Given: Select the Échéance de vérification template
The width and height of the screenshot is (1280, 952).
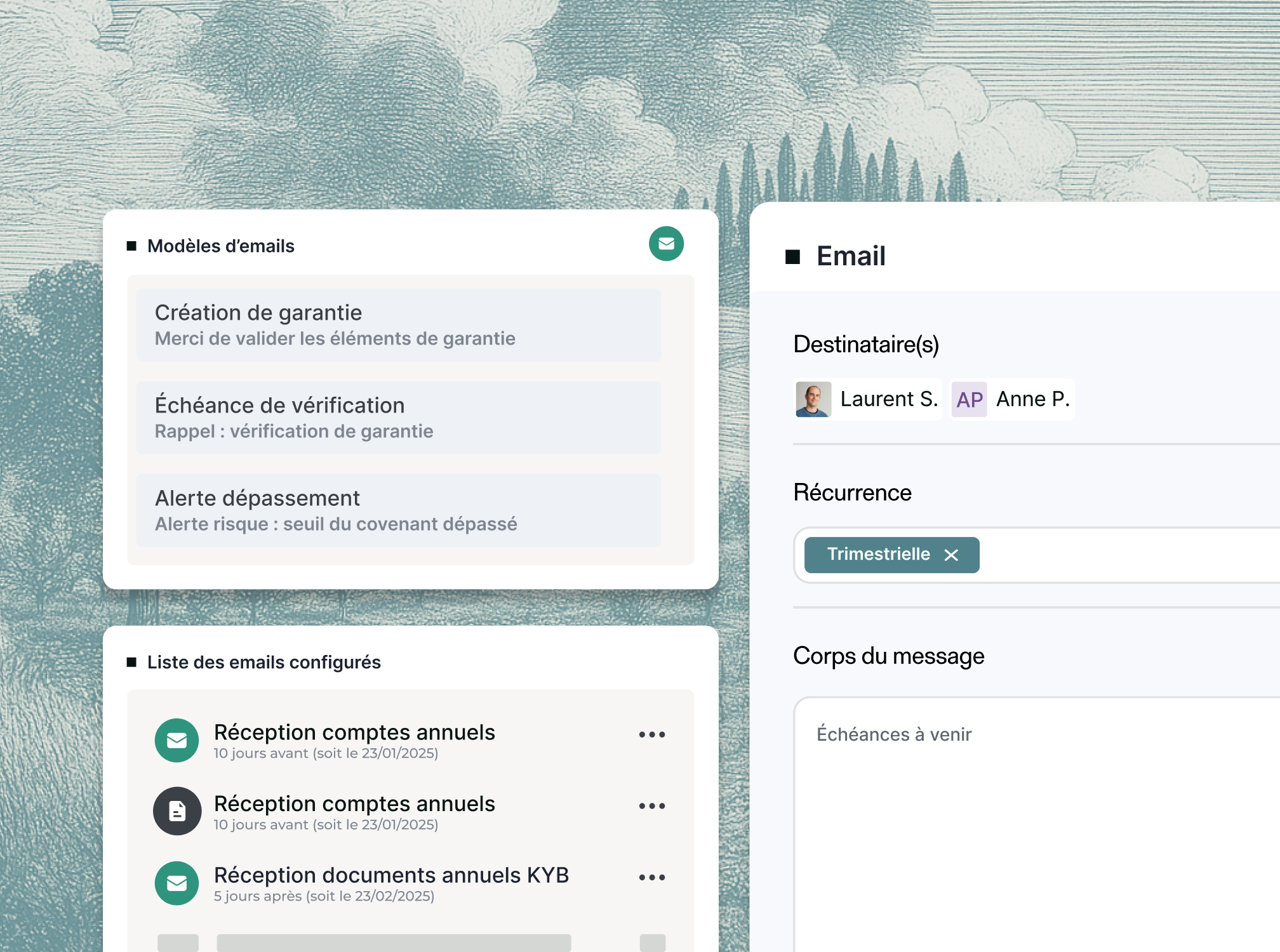Looking at the screenshot, I should pos(399,418).
